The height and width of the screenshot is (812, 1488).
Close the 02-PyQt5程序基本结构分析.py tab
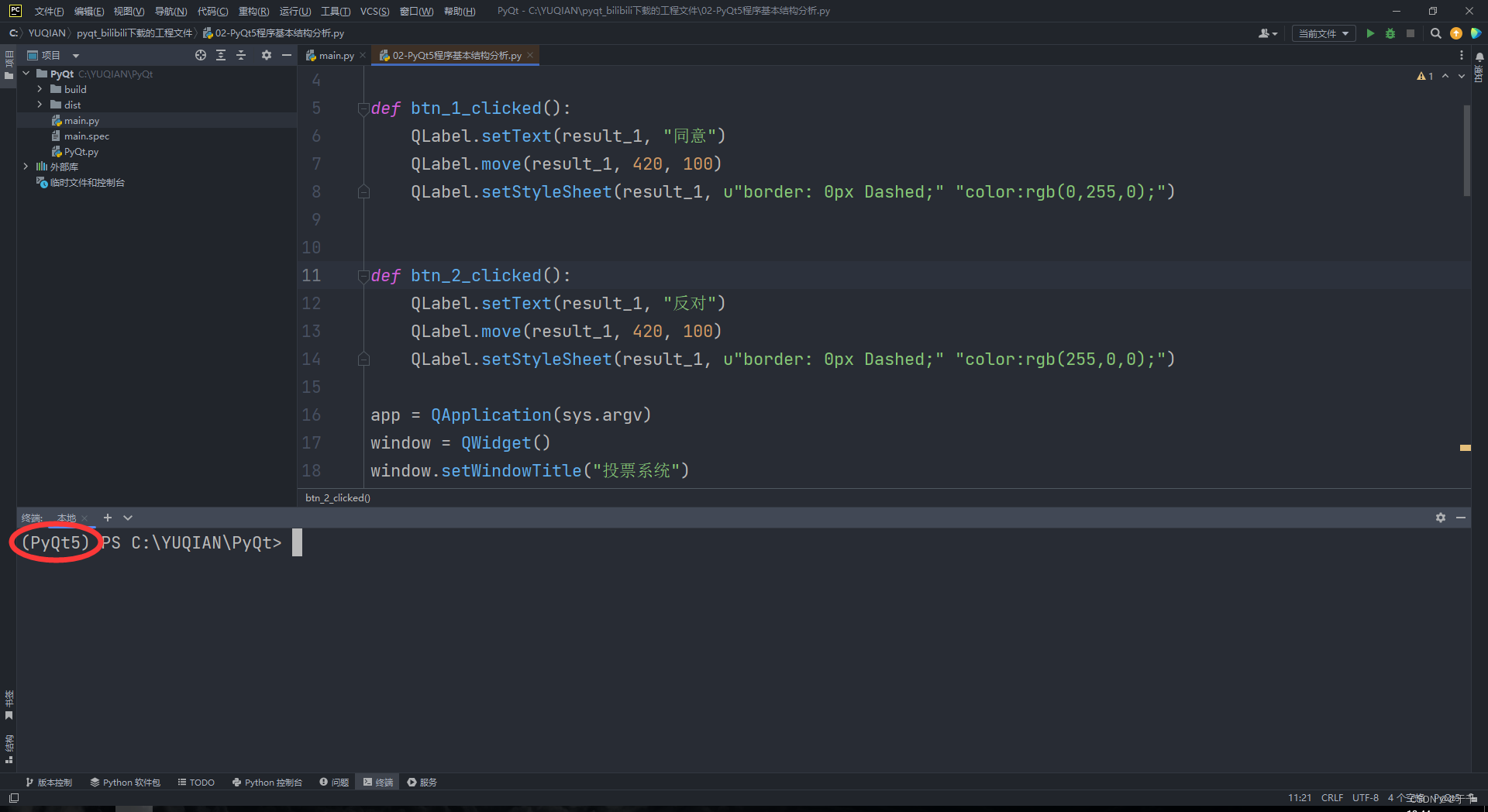pyautogui.click(x=530, y=55)
